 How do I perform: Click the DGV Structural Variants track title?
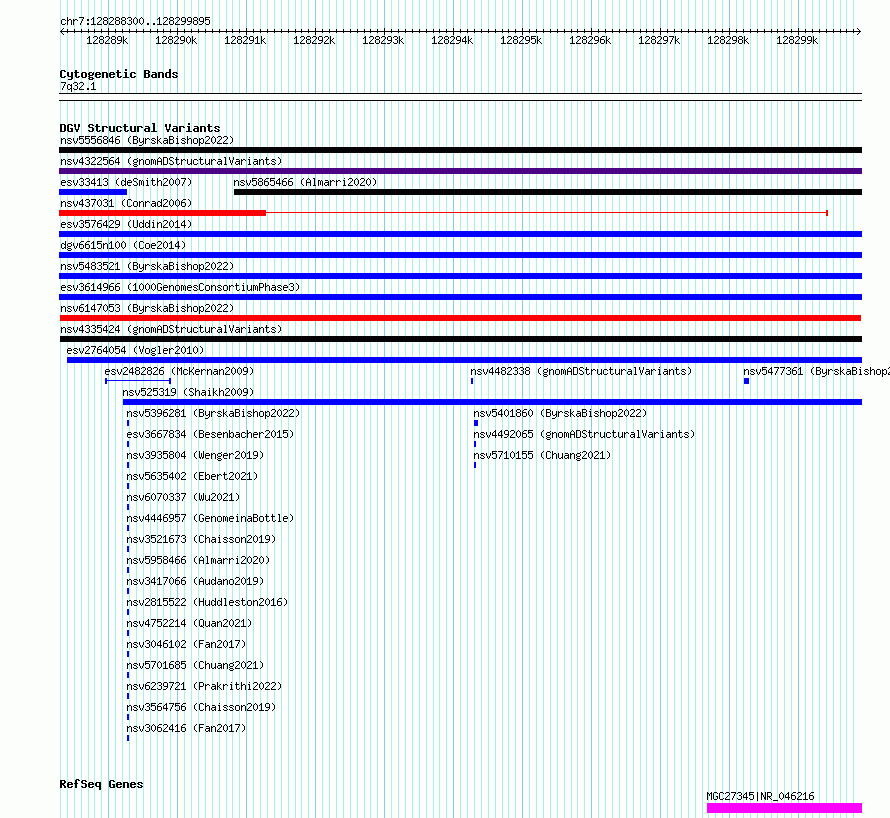click(x=140, y=128)
